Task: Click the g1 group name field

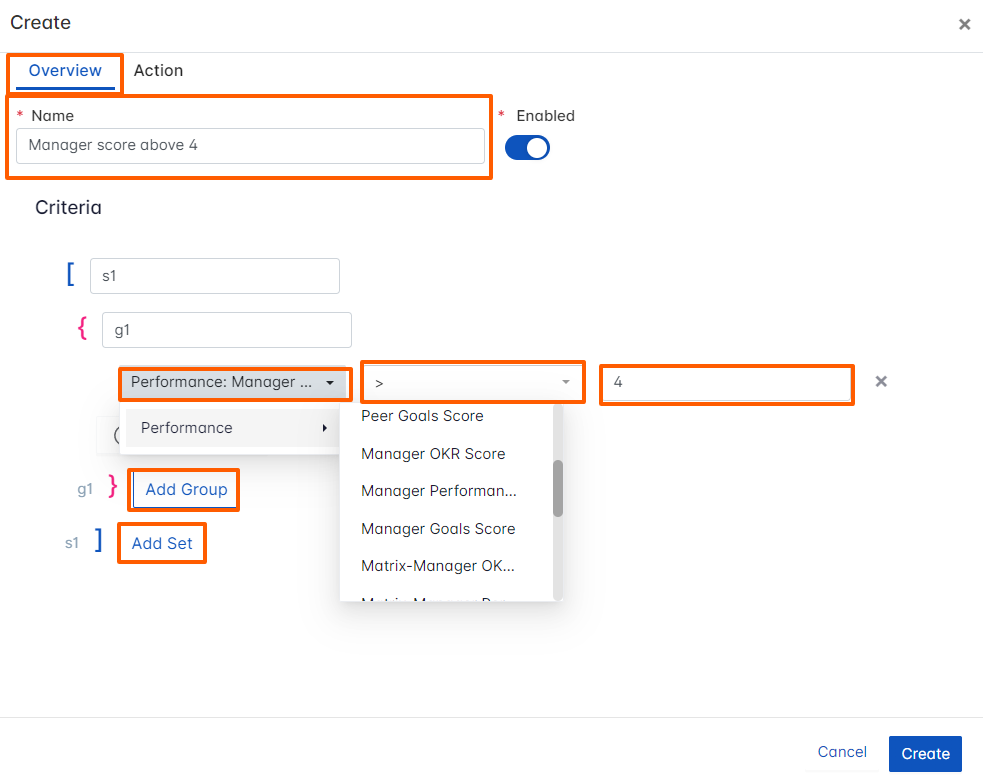Action: click(x=227, y=329)
